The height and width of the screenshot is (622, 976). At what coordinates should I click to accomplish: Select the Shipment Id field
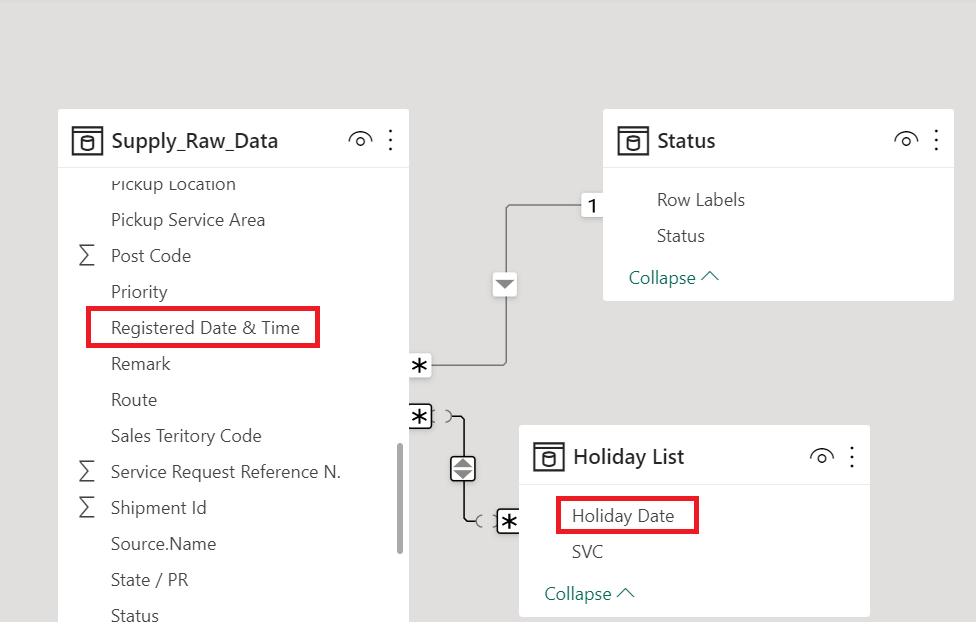(159, 508)
